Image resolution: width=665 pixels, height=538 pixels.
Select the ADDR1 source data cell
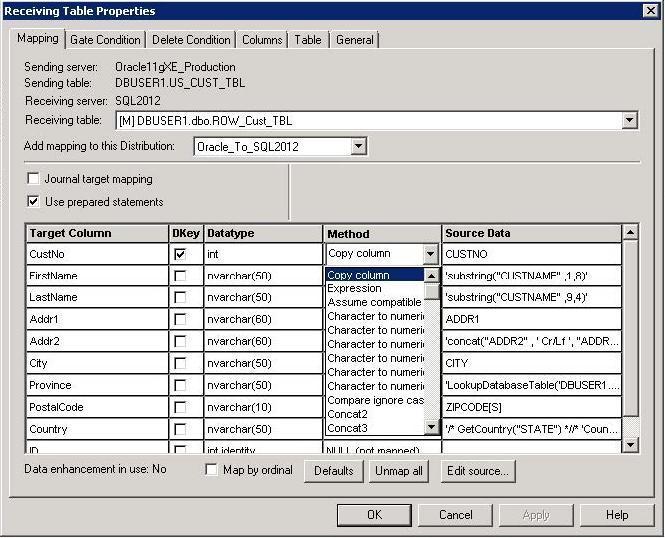point(532,319)
